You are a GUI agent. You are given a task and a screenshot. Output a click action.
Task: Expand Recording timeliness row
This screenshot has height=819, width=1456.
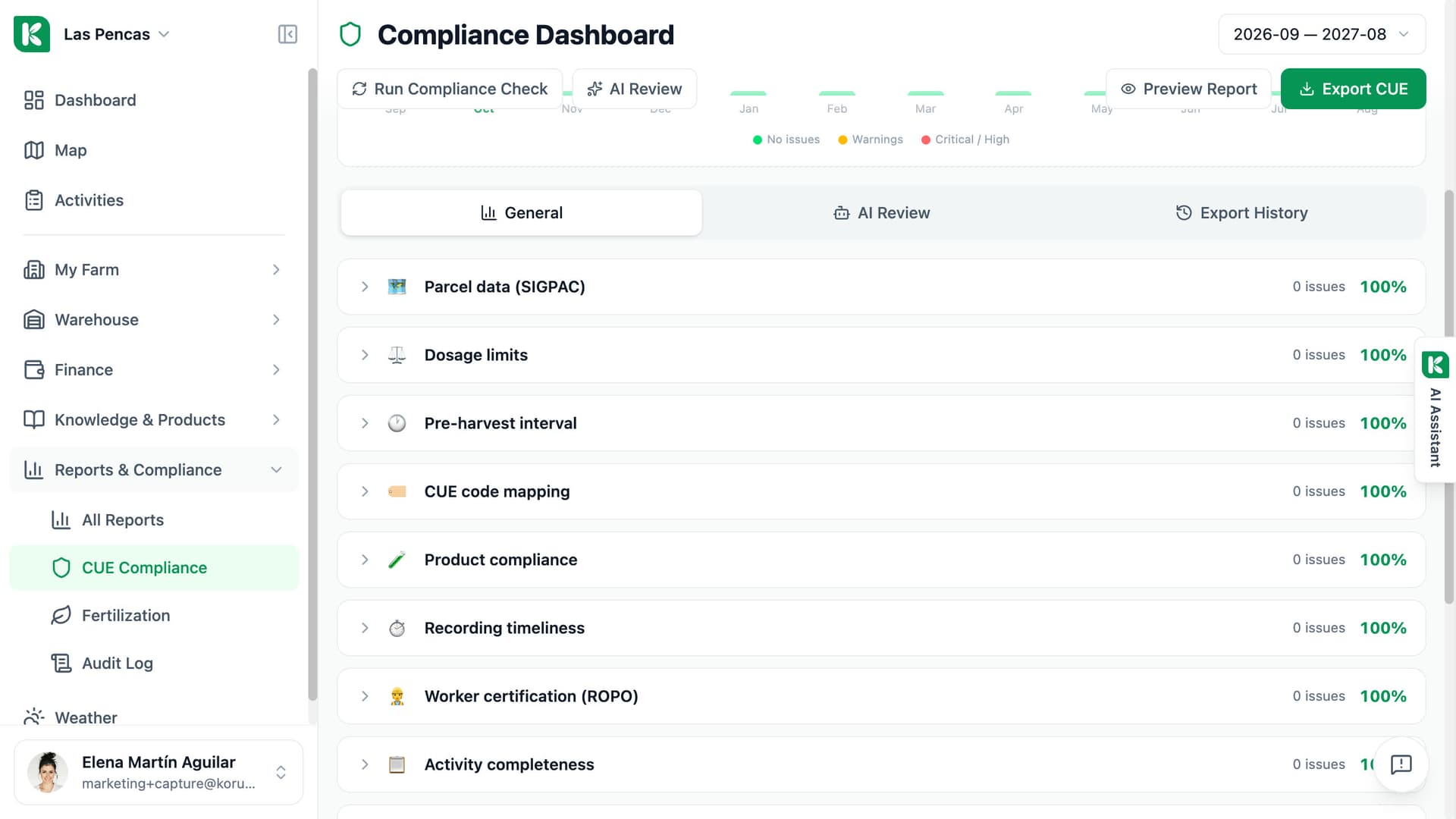coord(881,628)
